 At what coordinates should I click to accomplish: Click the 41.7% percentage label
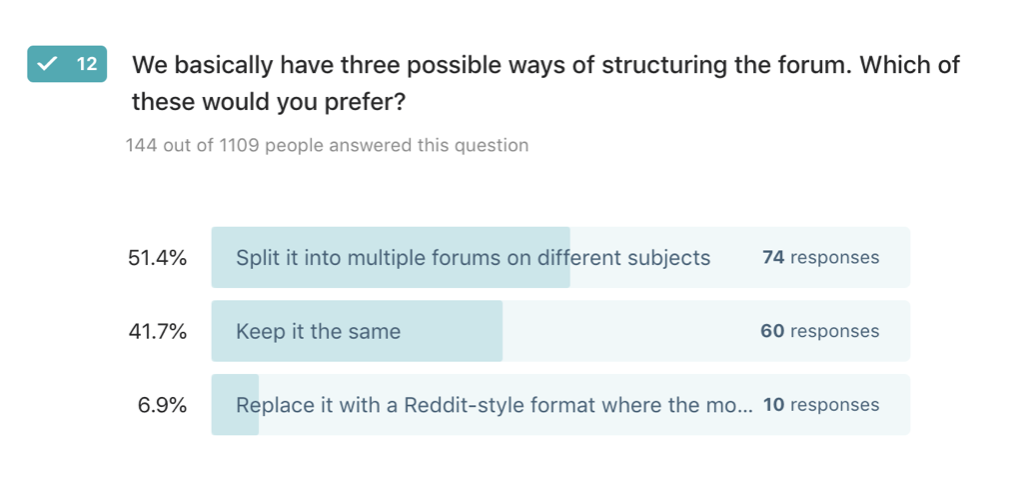coord(157,332)
